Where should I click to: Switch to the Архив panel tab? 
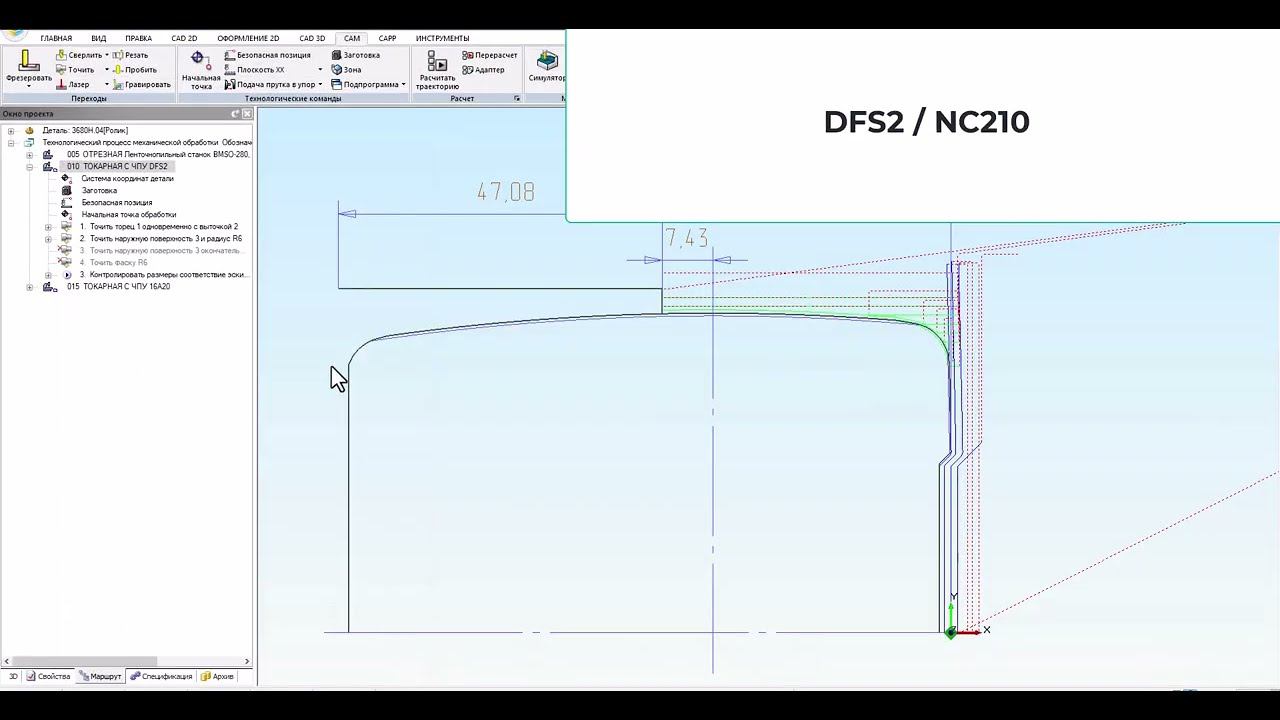(217, 677)
